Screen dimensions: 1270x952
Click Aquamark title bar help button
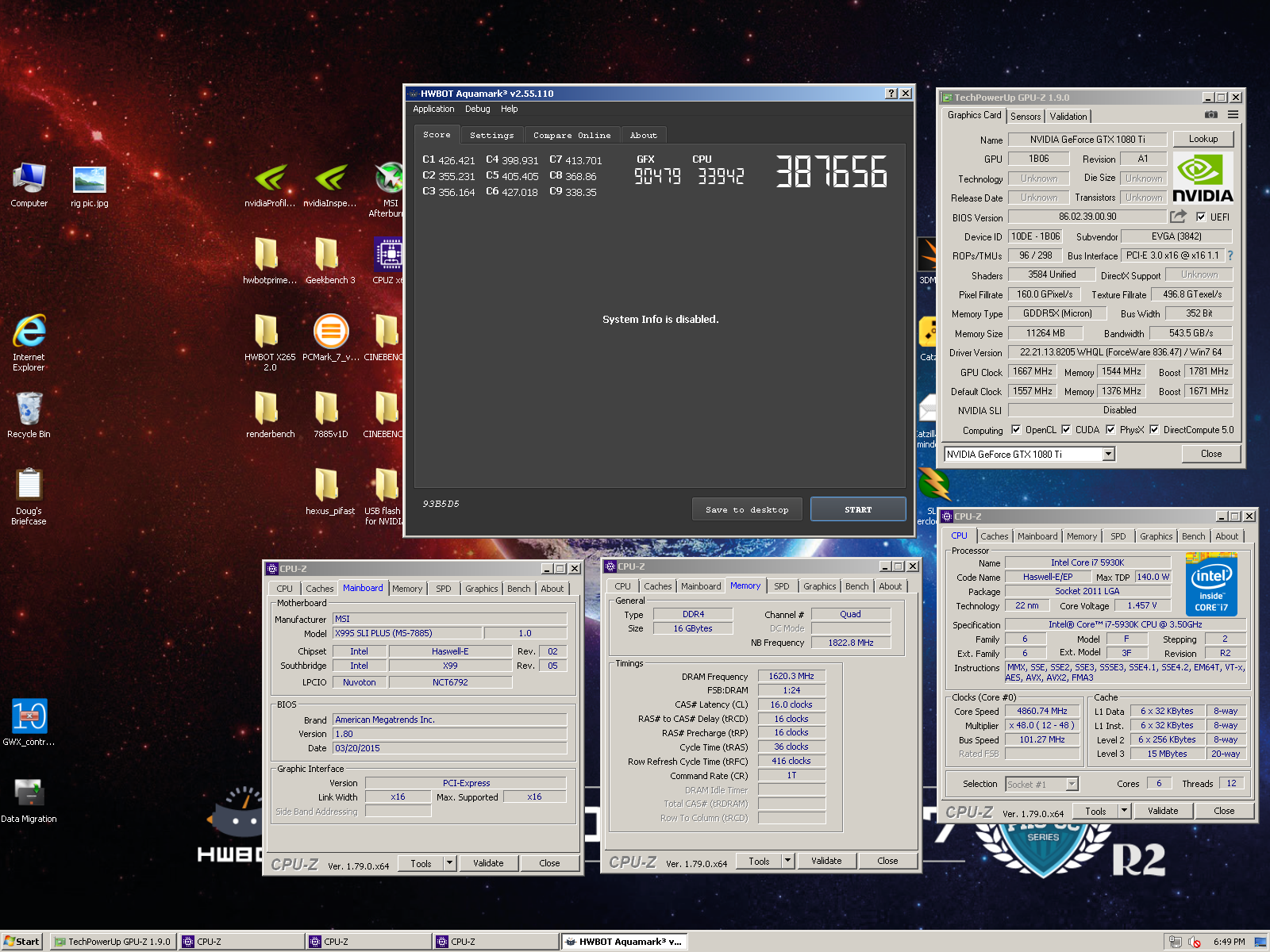click(x=891, y=94)
